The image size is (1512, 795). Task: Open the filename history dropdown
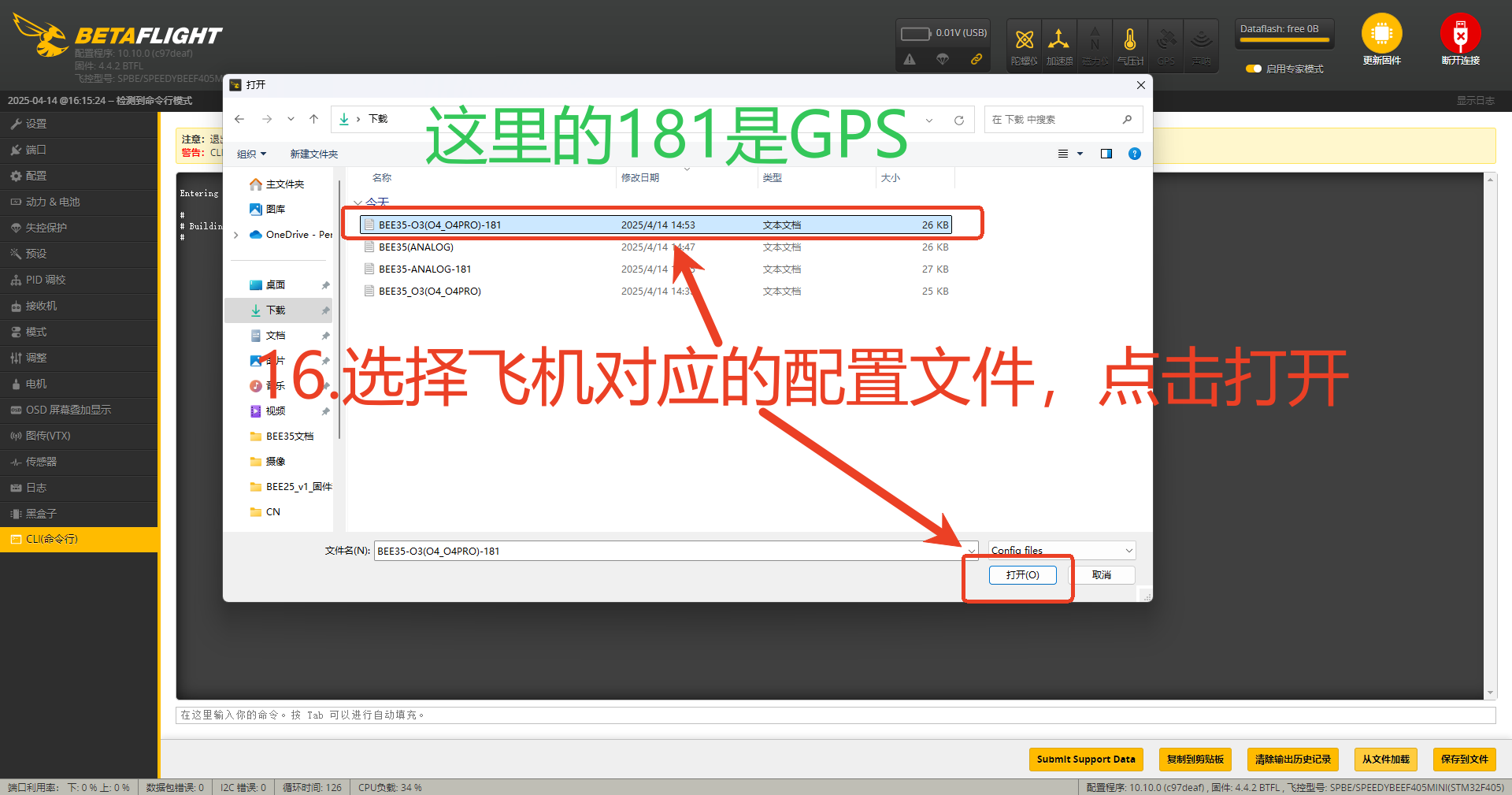[x=971, y=551]
